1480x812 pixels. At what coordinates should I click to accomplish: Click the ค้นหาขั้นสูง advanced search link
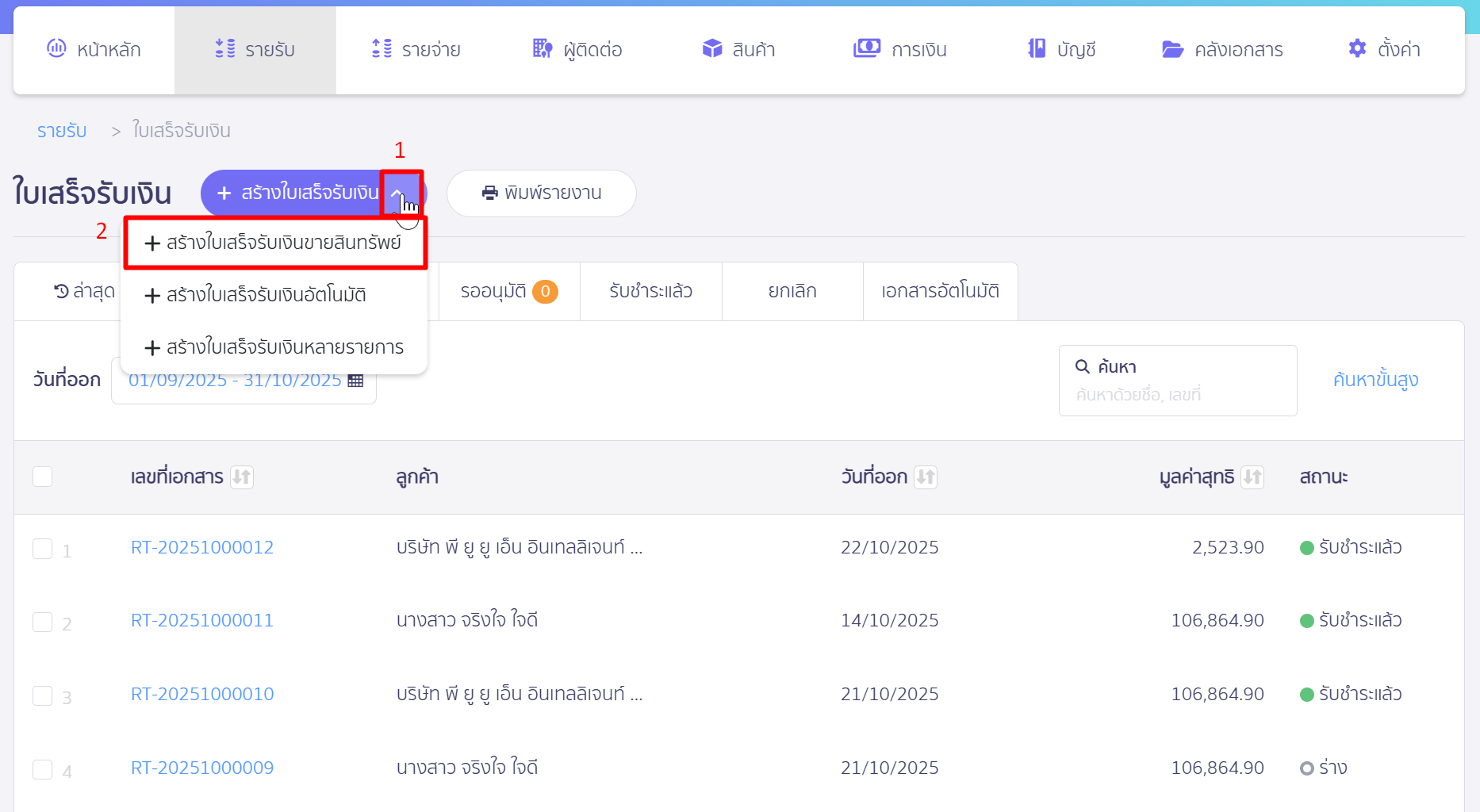1376,379
